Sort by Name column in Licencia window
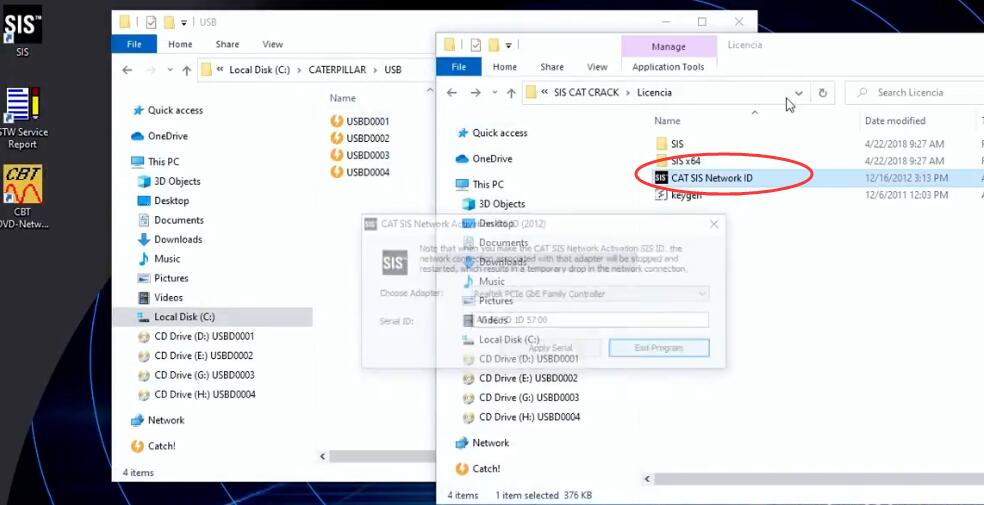This screenshot has width=984, height=505. [667, 121]
